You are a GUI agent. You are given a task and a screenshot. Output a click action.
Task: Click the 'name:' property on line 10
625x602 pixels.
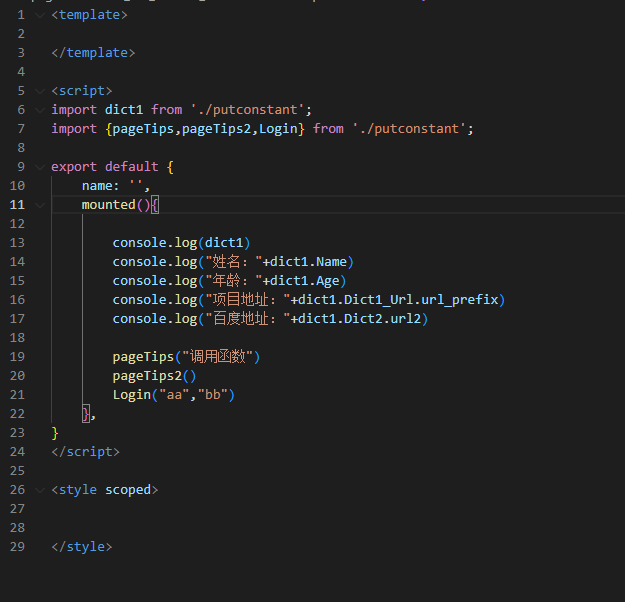coord(100,186)
